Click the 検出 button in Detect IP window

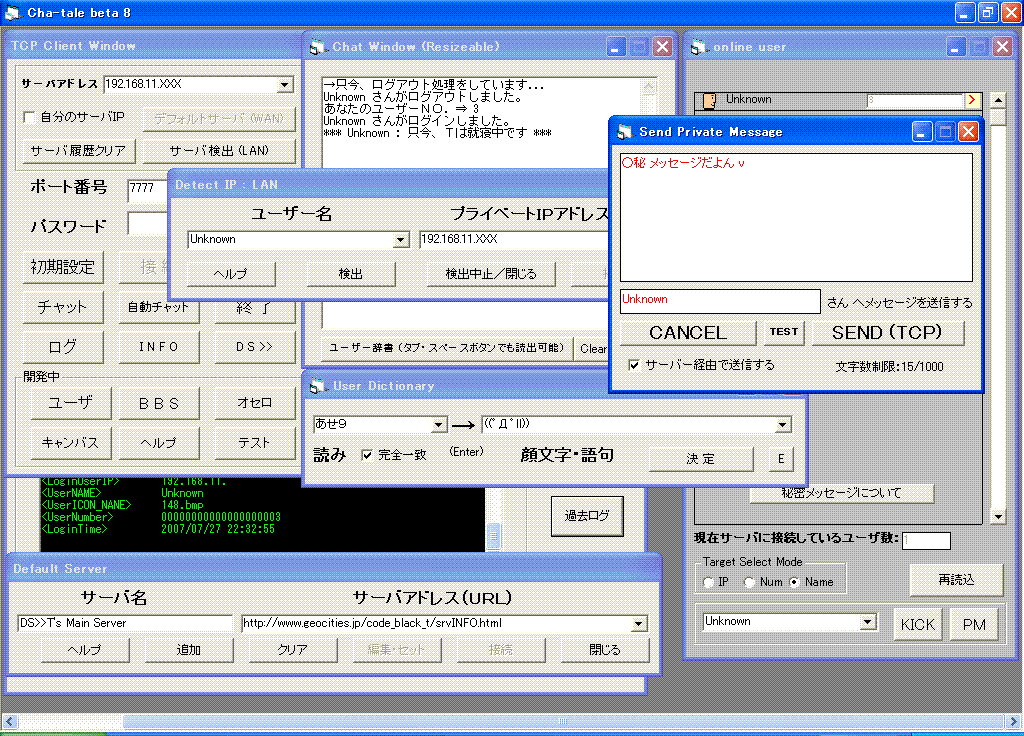(x=350, y=274)
